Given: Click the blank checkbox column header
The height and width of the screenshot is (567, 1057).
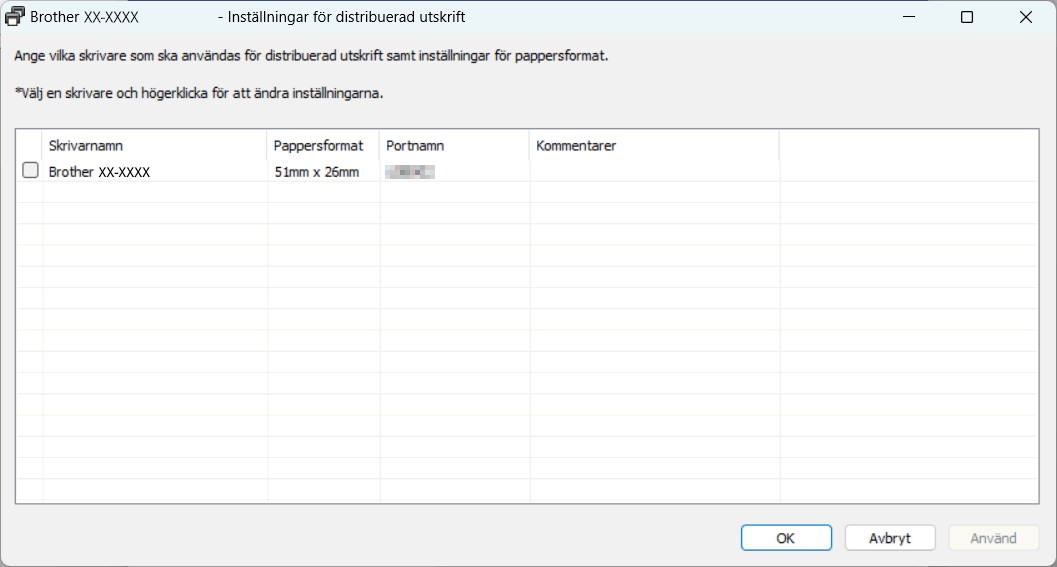Looking at the screenshot, I should [x=29, y=146].
